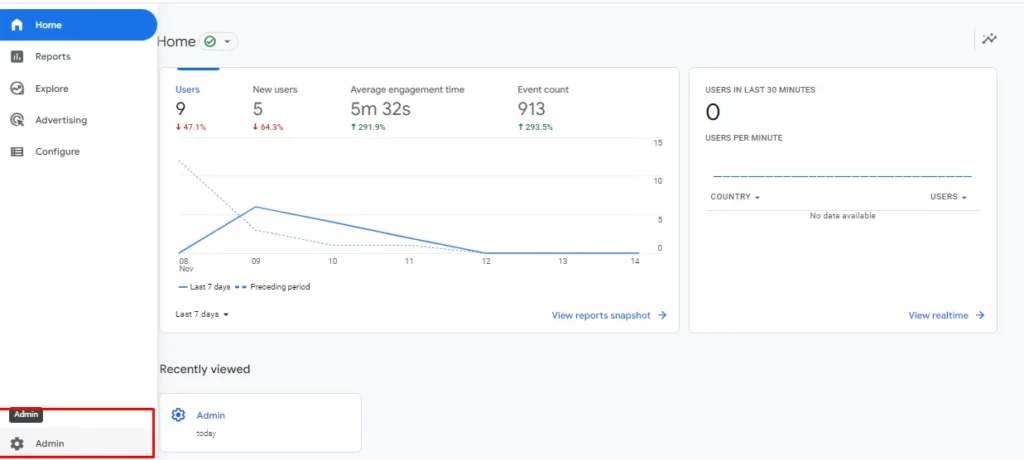Open the View realtime link

point(938,315)
